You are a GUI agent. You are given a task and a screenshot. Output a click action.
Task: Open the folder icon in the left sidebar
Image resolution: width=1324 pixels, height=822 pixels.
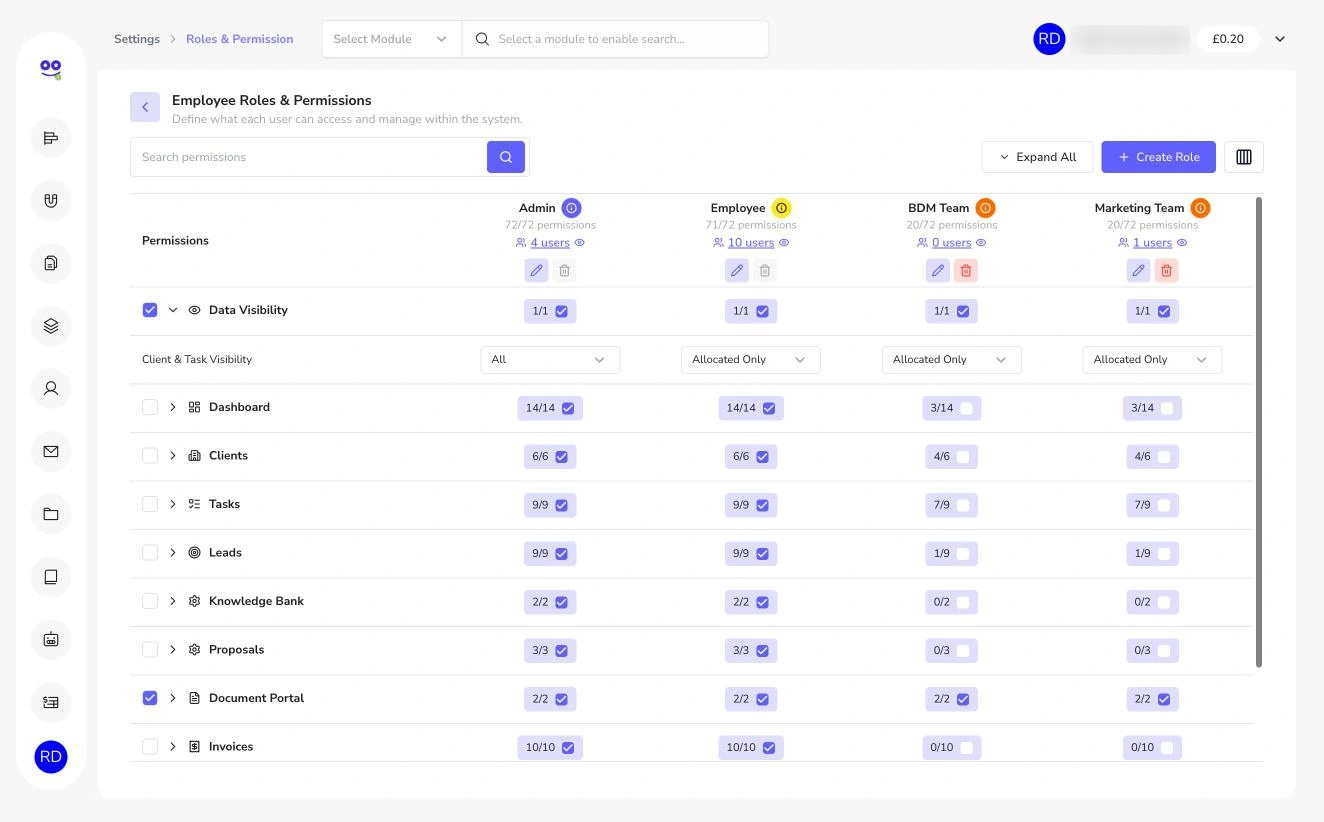tap(51, 515)
